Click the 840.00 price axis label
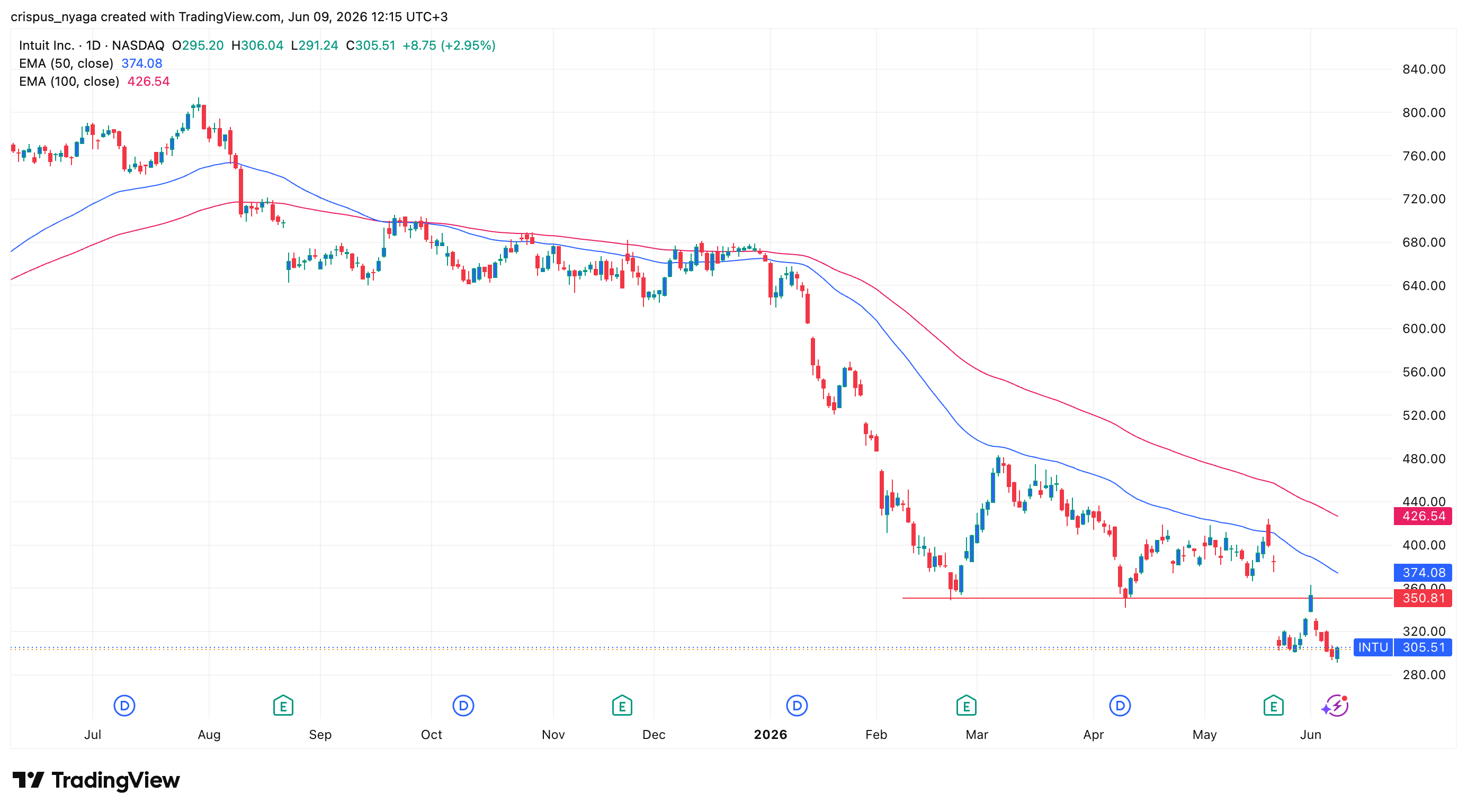1467x812 pixels. point(1424,69)
